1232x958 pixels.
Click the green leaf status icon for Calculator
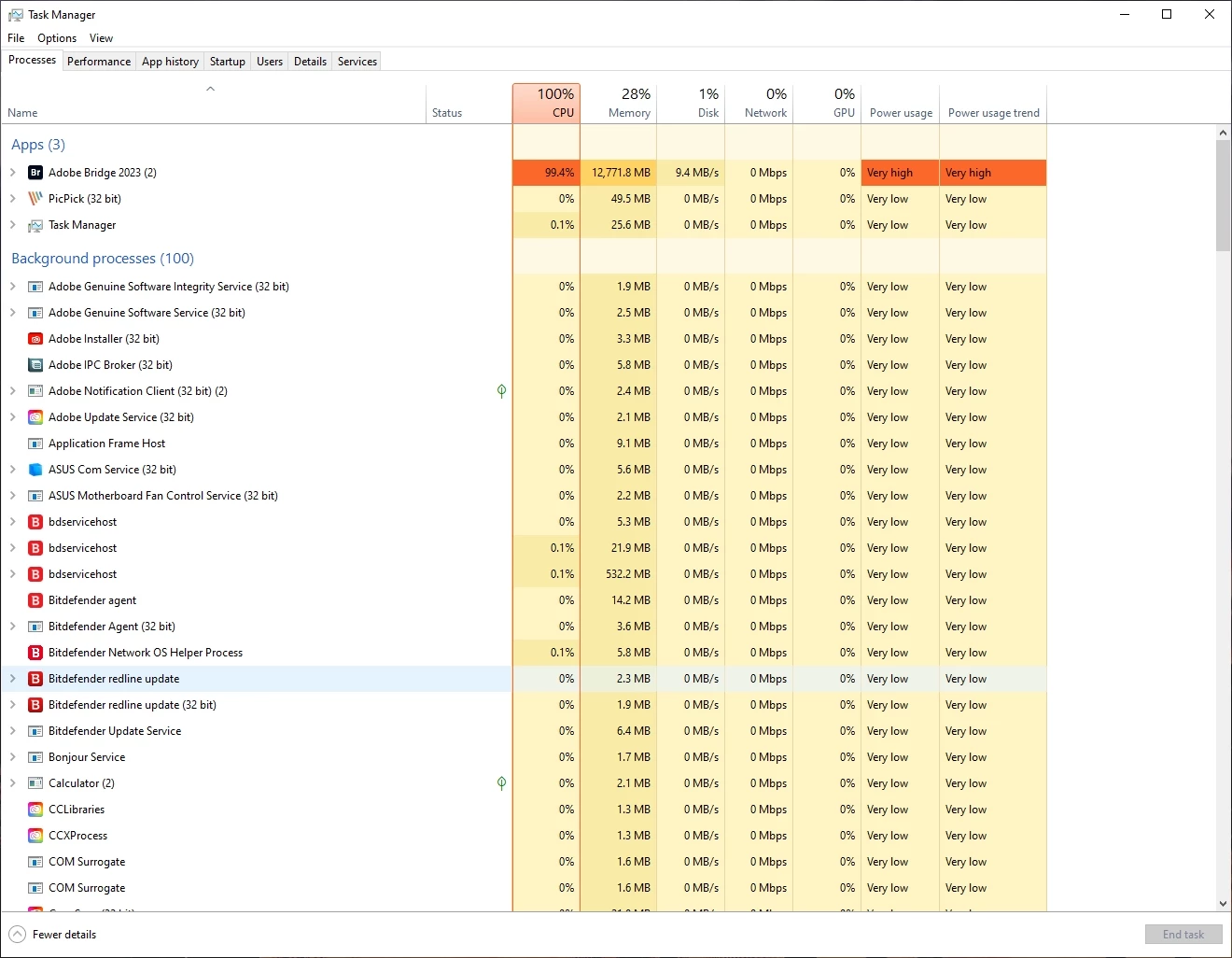[x=501, y=783]
